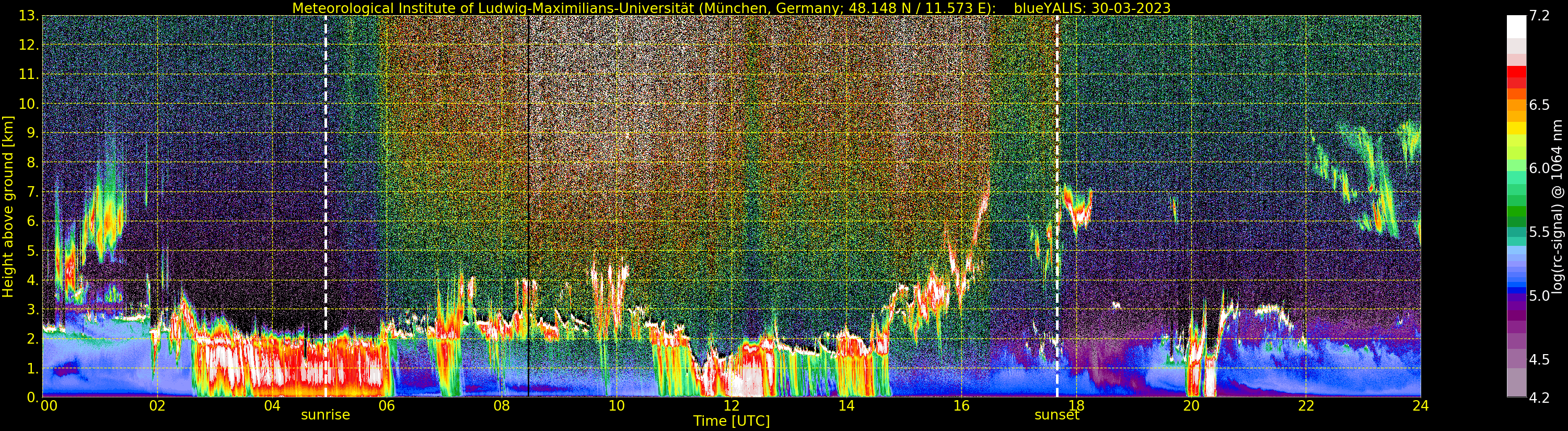This screenshot has width=1568, height=431.
Task: Click the 5 km height tick label
Action: pyautogui.click(x=34, y=251)
